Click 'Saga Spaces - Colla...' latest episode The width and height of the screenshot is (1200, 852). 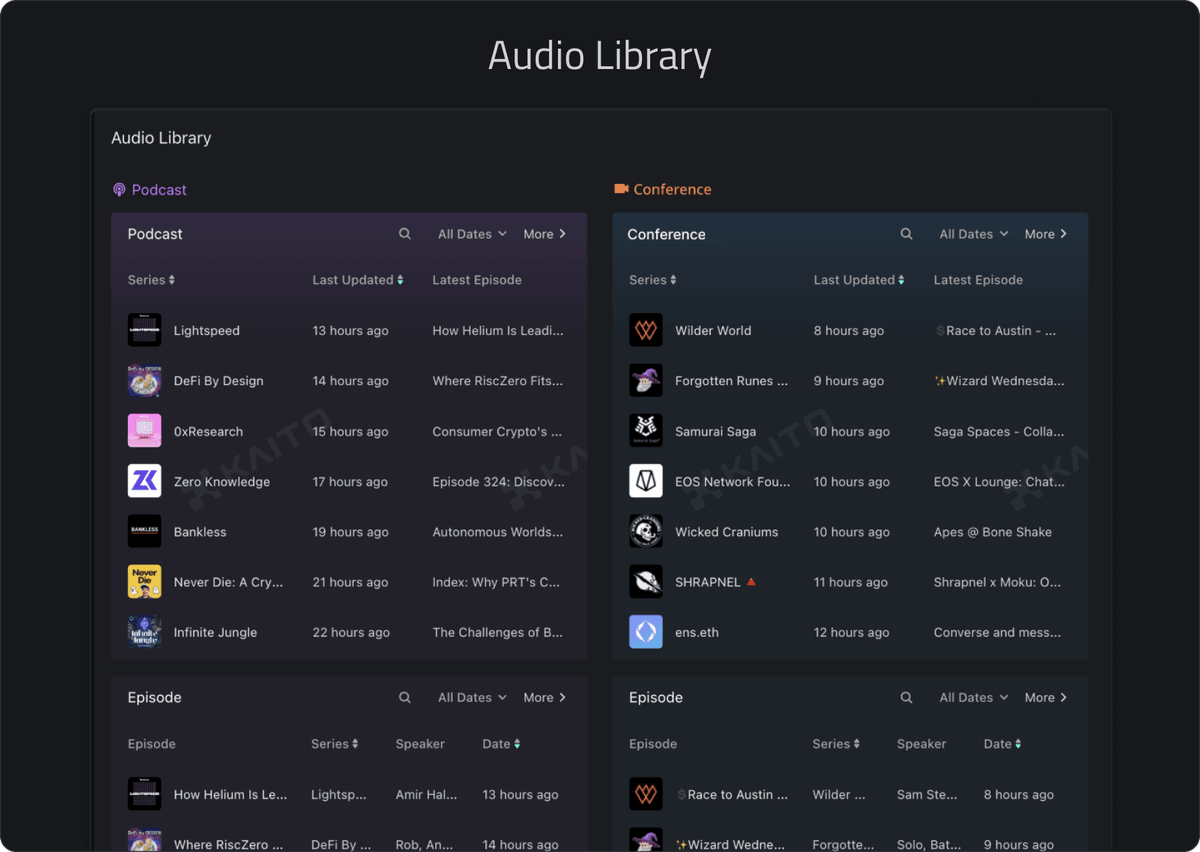click(999, 432)
